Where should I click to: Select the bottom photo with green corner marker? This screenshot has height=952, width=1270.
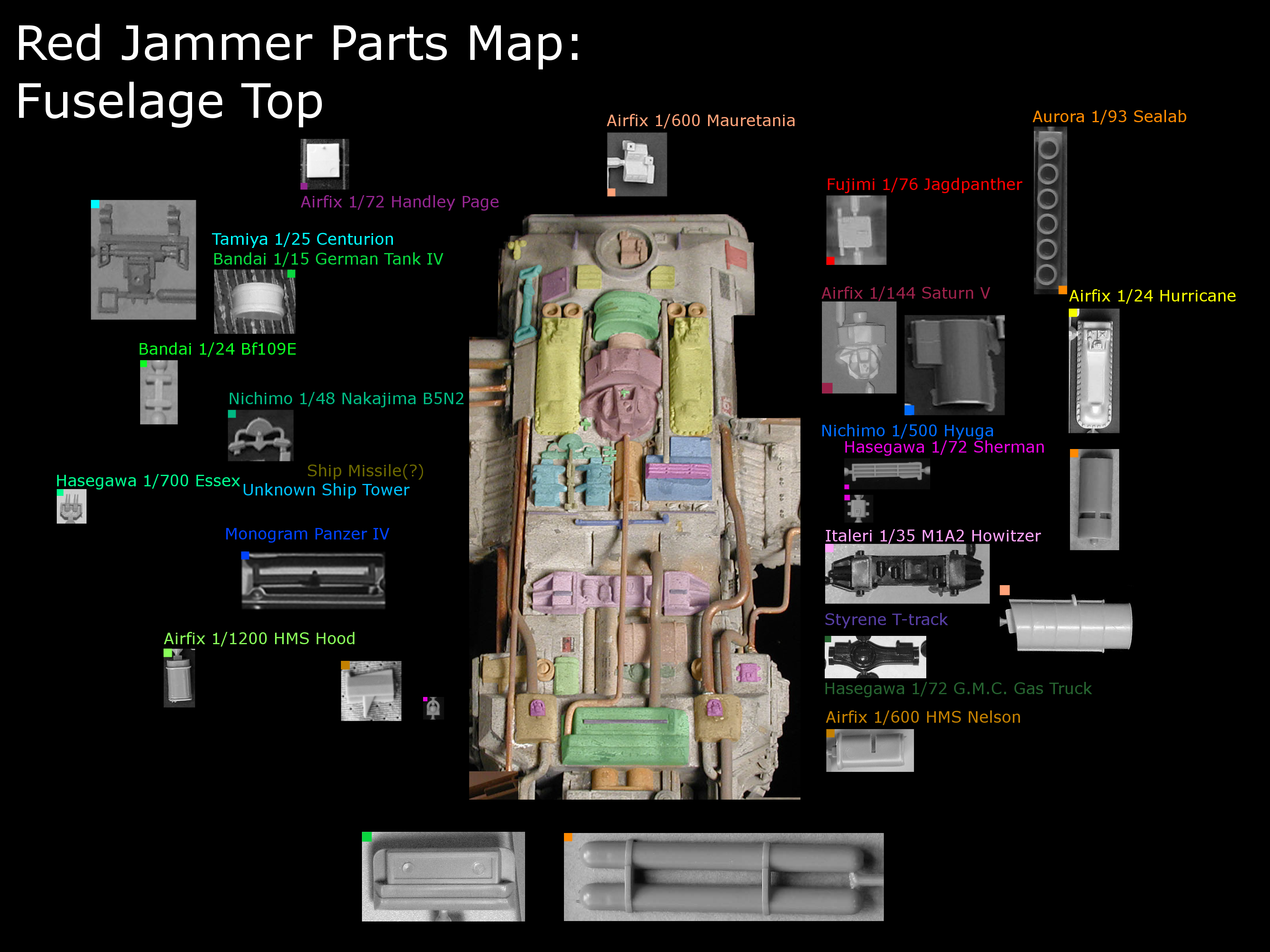click(443, 877)
